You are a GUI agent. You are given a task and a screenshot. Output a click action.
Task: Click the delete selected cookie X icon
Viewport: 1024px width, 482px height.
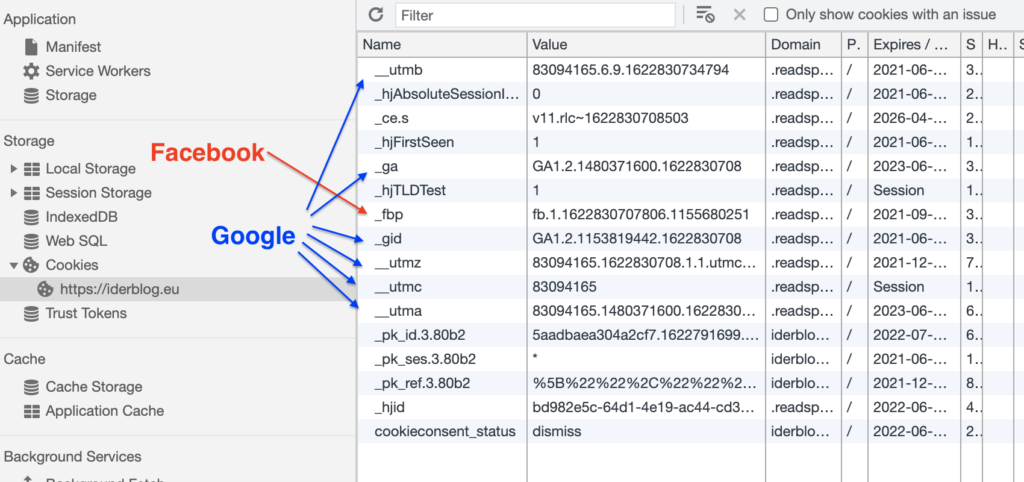[x=739, y=14]
